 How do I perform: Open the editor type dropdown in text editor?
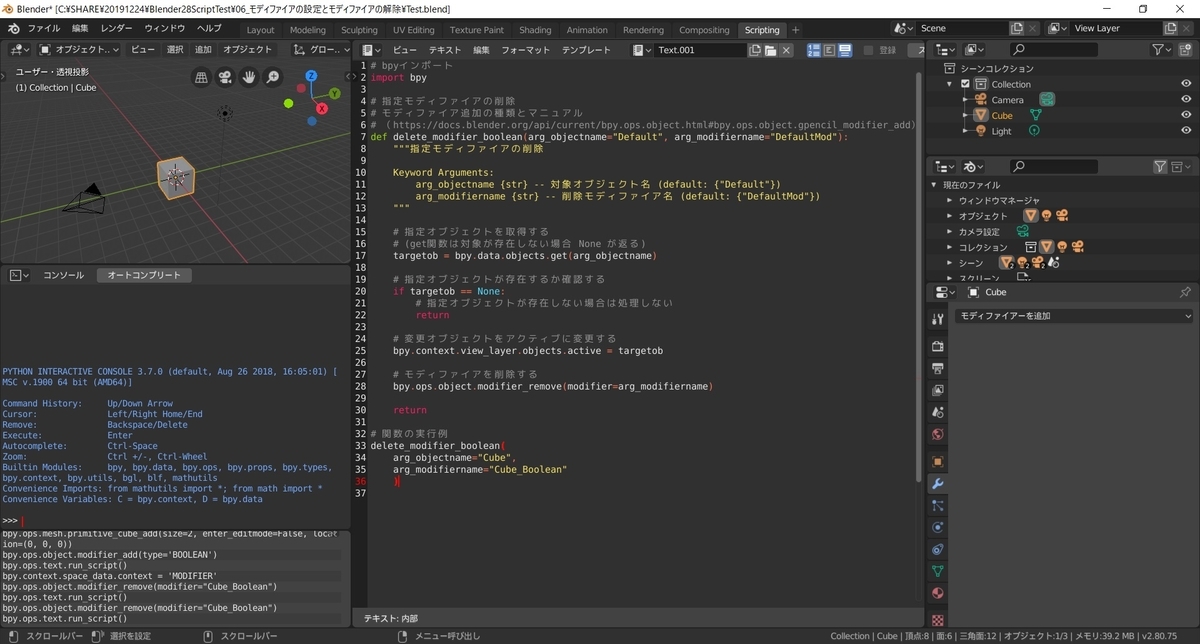tap(371, 49)
